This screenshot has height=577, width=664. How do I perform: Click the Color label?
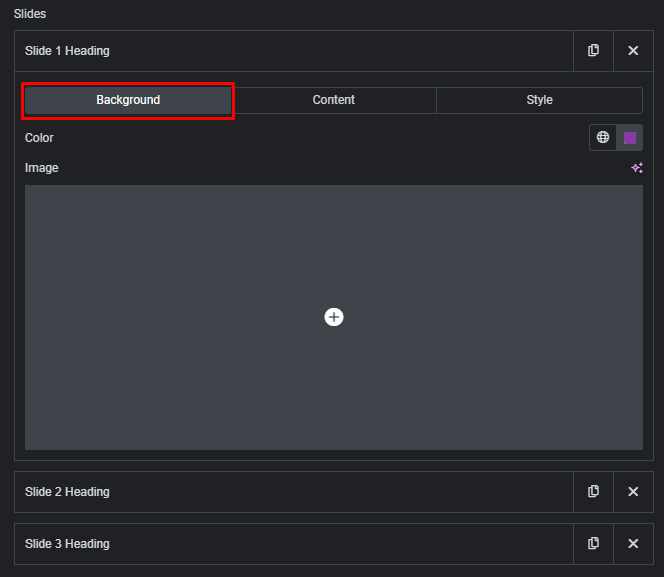click(39, 138)
